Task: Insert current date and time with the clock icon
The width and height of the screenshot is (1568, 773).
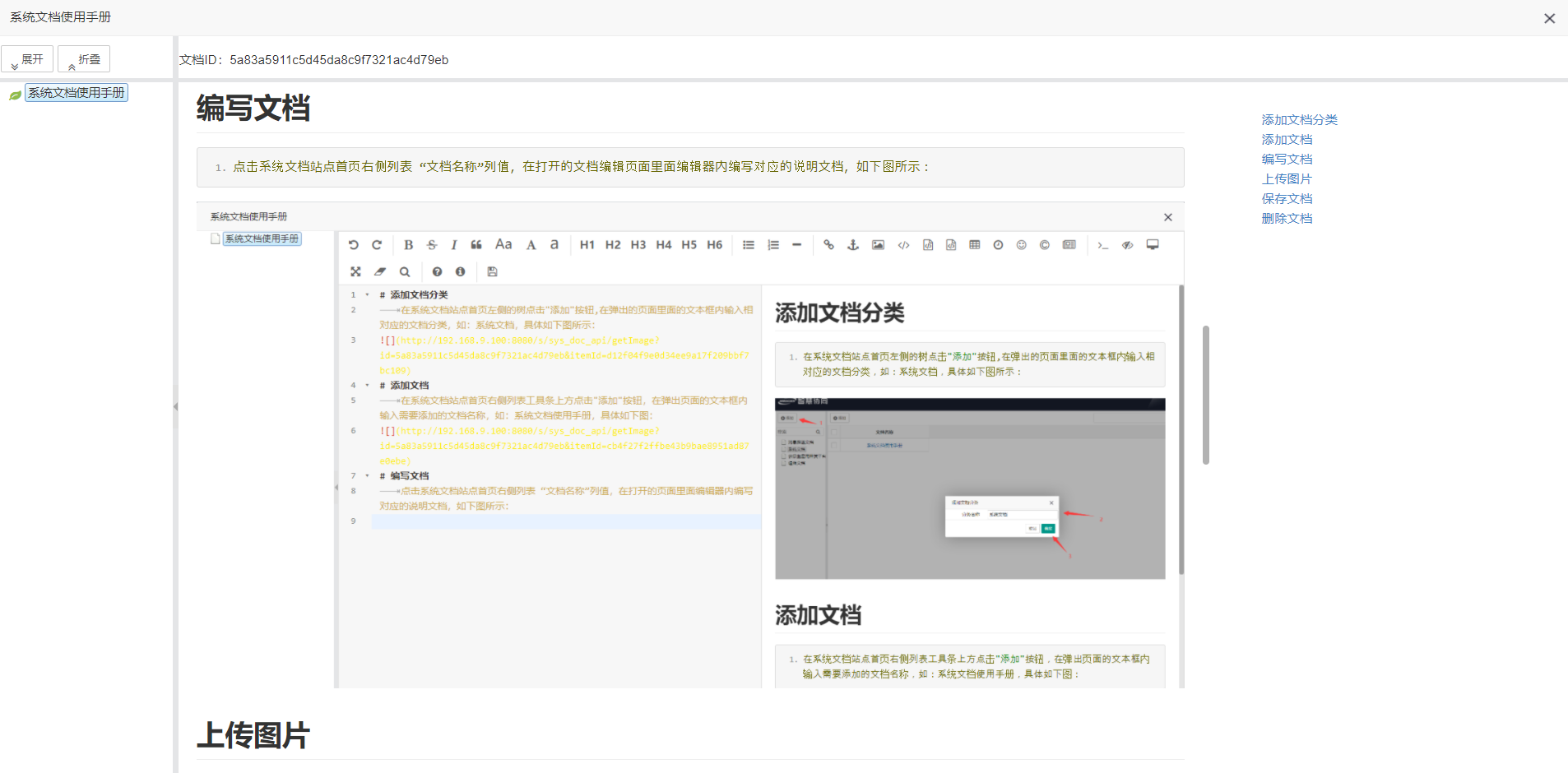Action: 998,245
